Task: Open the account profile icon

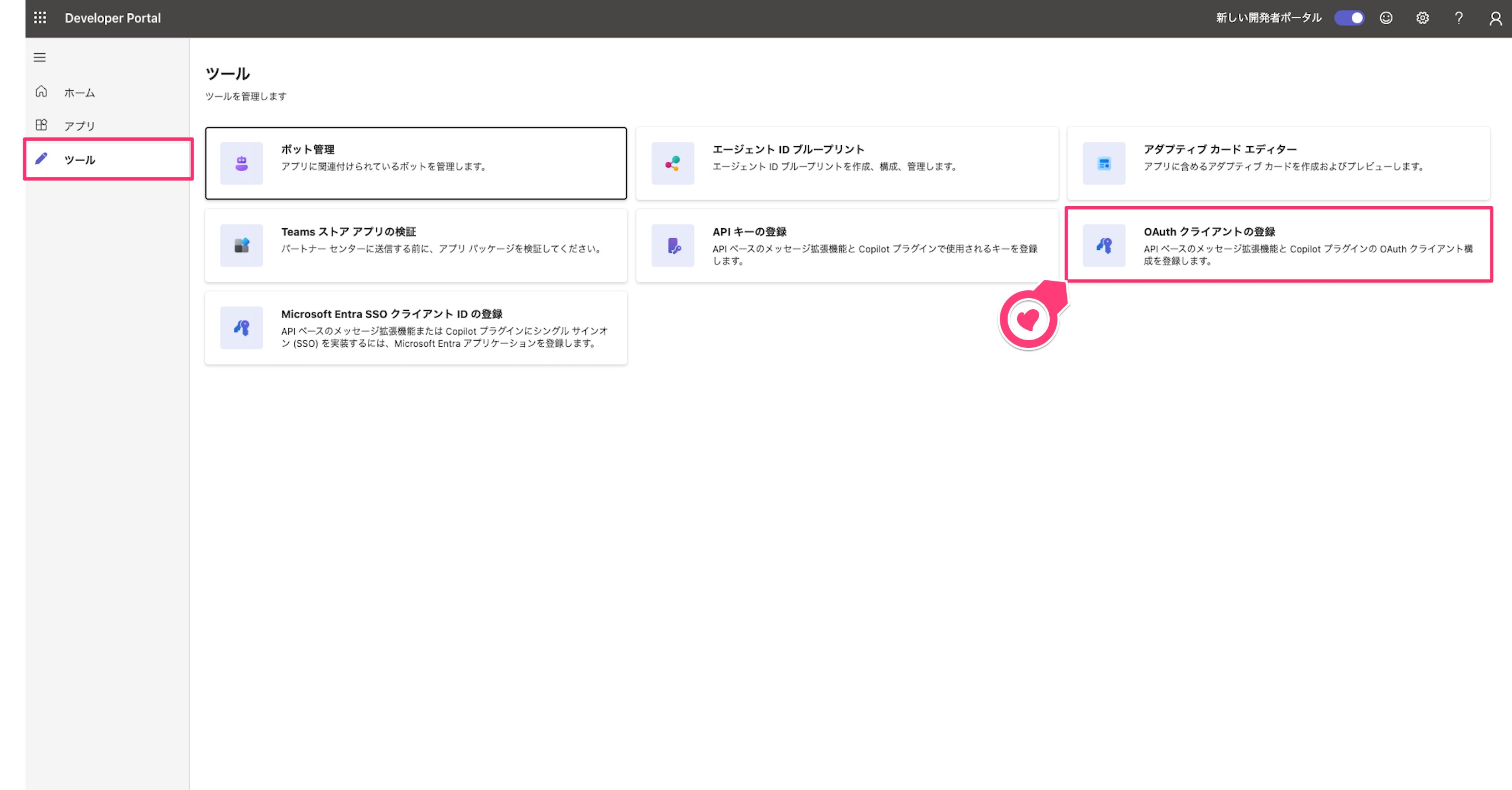Action: click(x=1495, y=18)
